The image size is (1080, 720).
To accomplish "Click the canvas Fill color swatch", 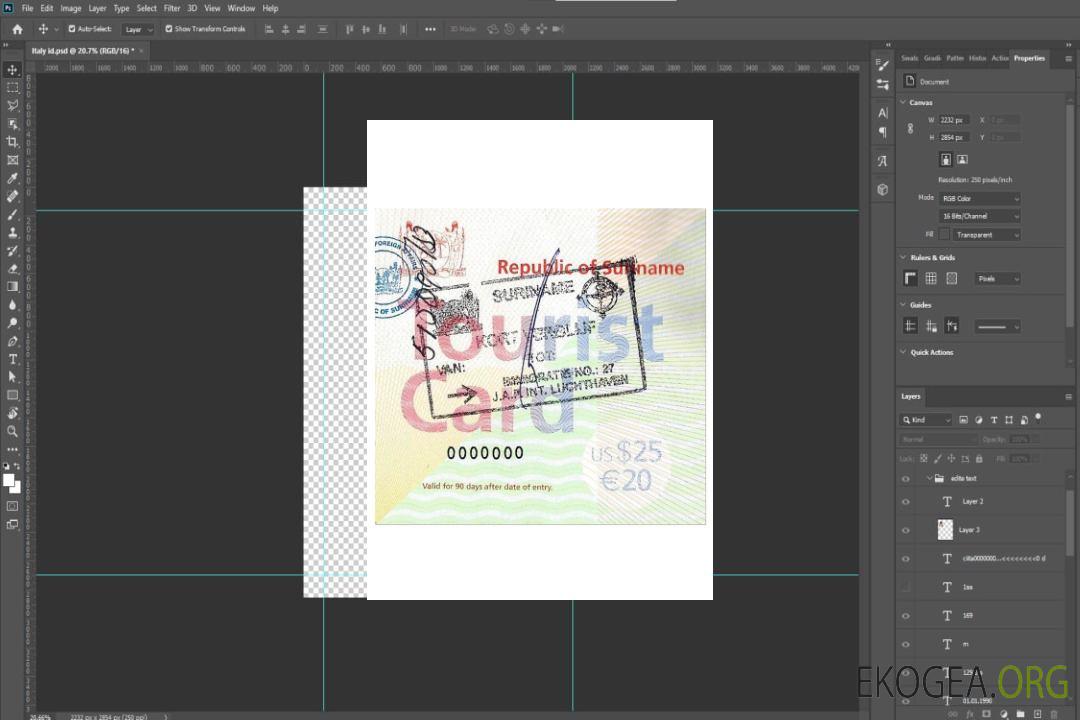I will click(x=944, y=235).
